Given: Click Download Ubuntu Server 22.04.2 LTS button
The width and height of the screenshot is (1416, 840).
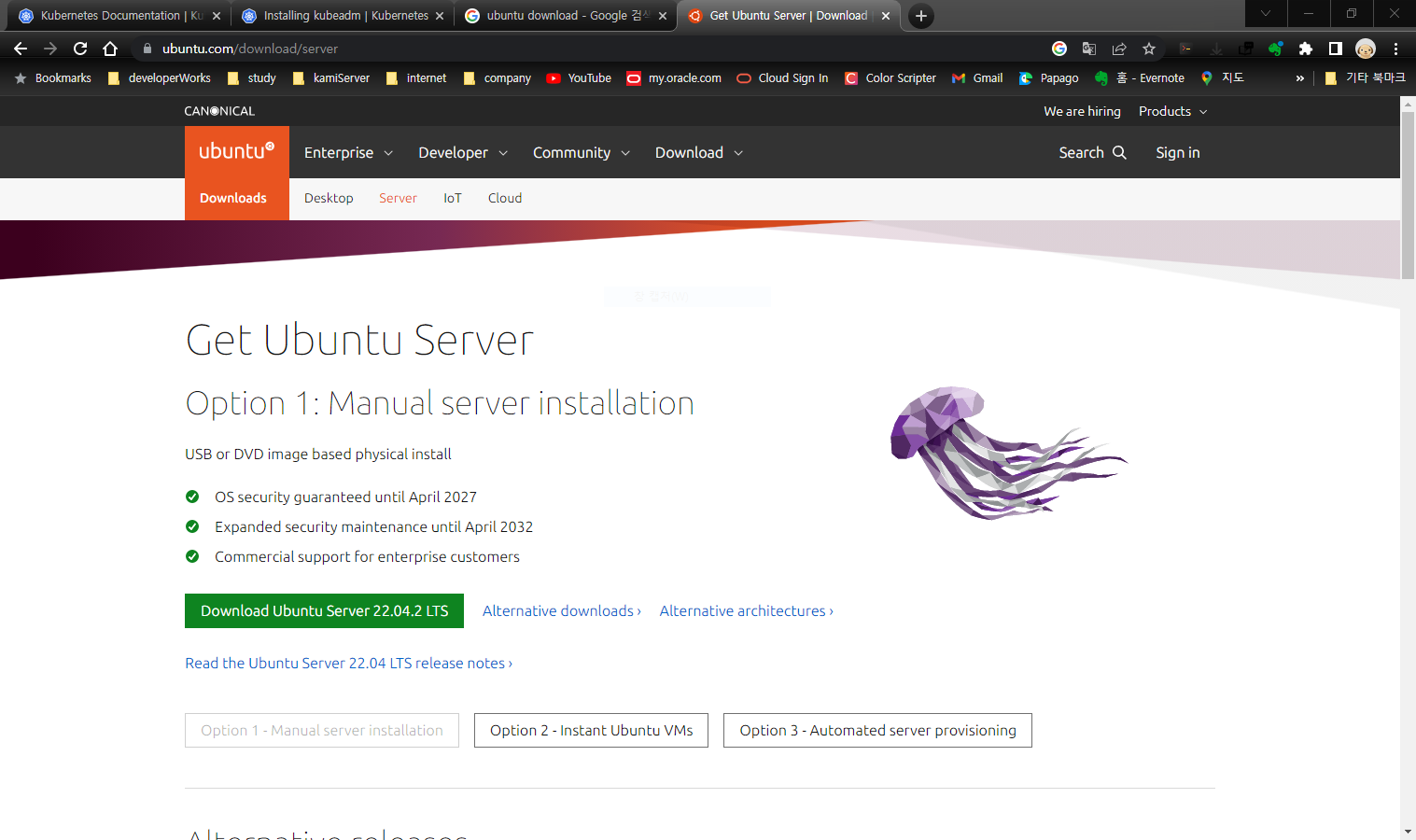Looking at the screenshot, I should pos(324,610).
